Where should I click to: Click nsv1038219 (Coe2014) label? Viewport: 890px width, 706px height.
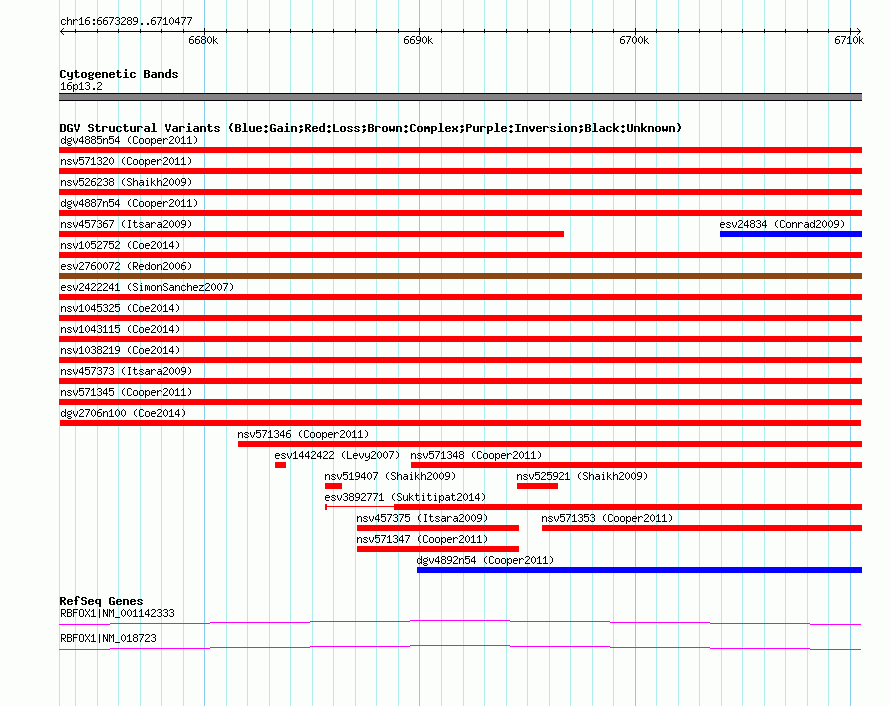click(x=120, y=350)
